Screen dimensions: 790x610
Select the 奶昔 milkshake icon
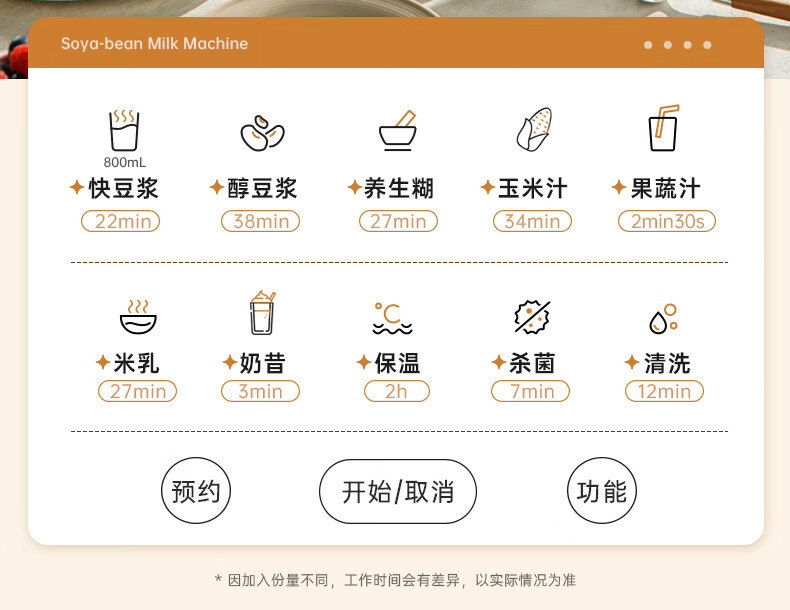262,313
